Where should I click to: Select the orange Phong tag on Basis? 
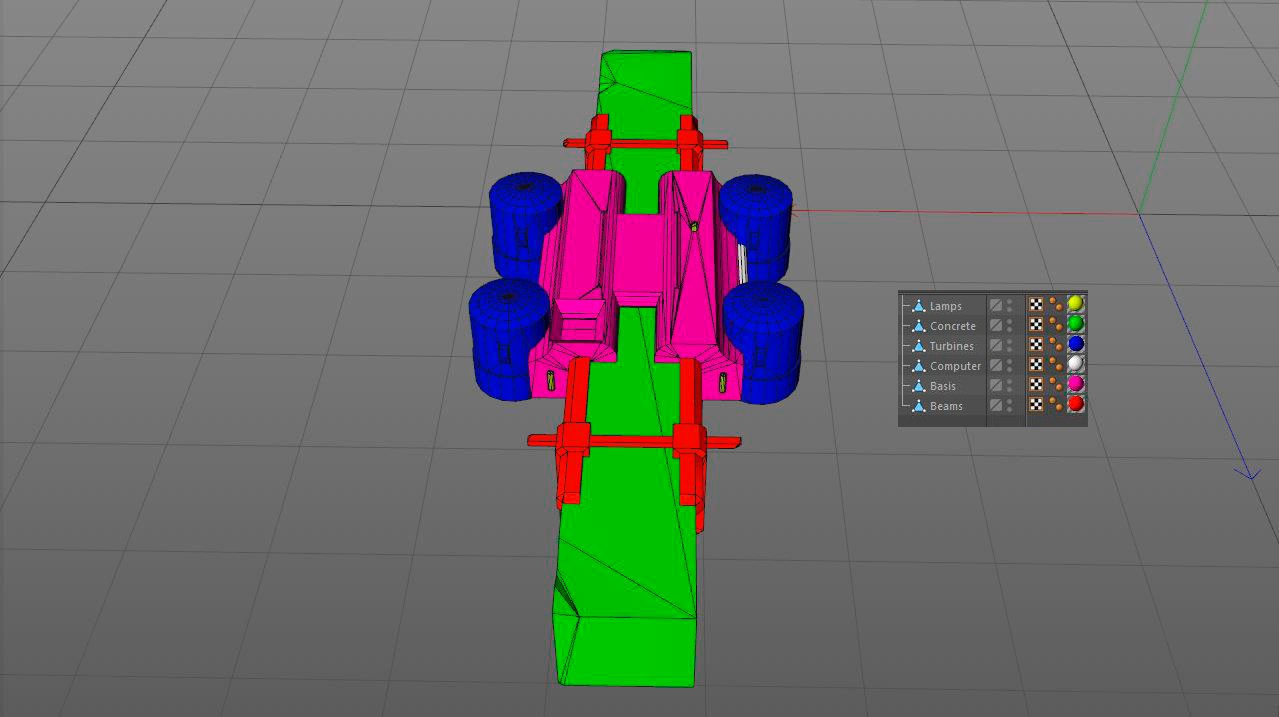pos(1056,385)
